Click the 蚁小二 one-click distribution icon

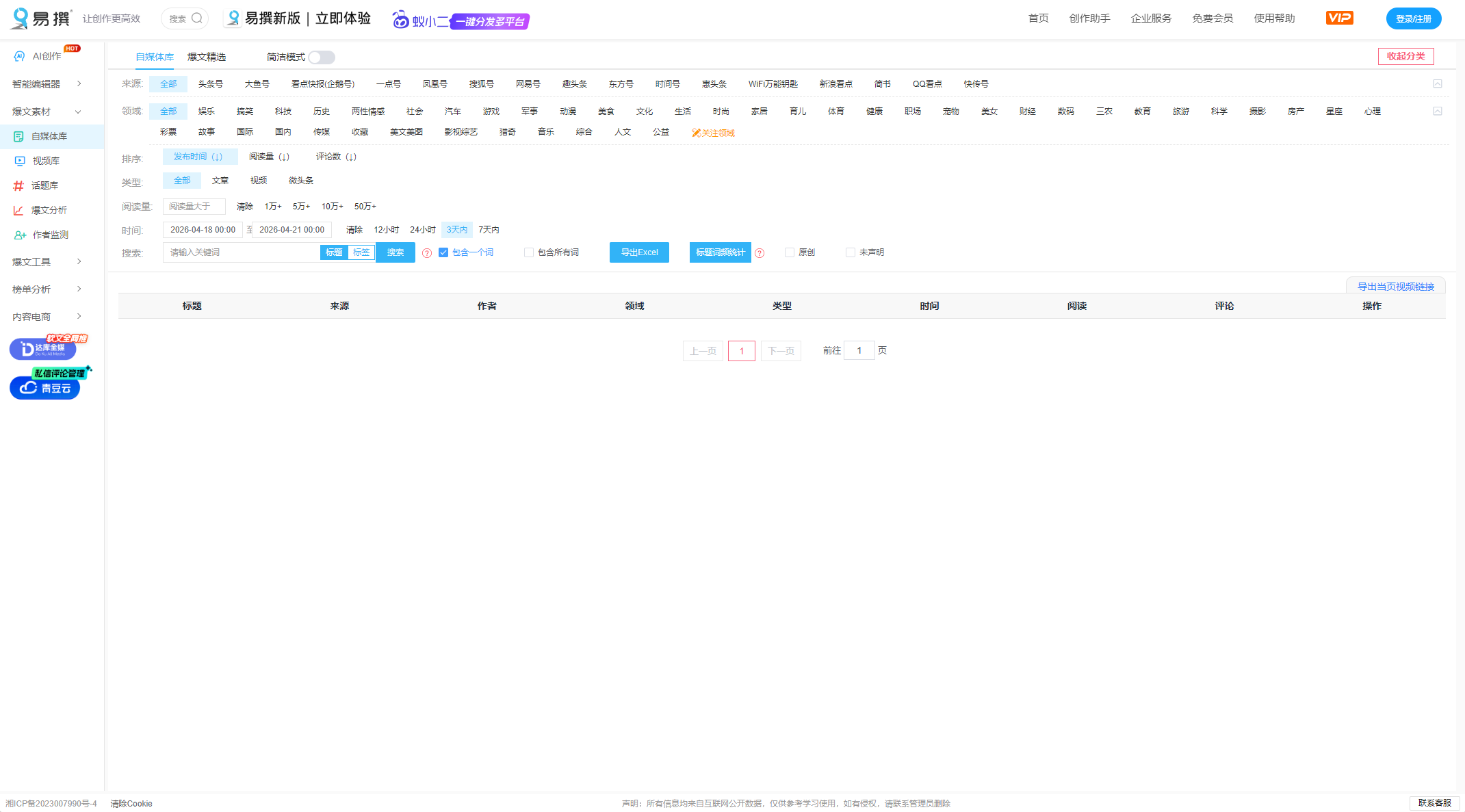pyautogui.click(x=400, y=21)
